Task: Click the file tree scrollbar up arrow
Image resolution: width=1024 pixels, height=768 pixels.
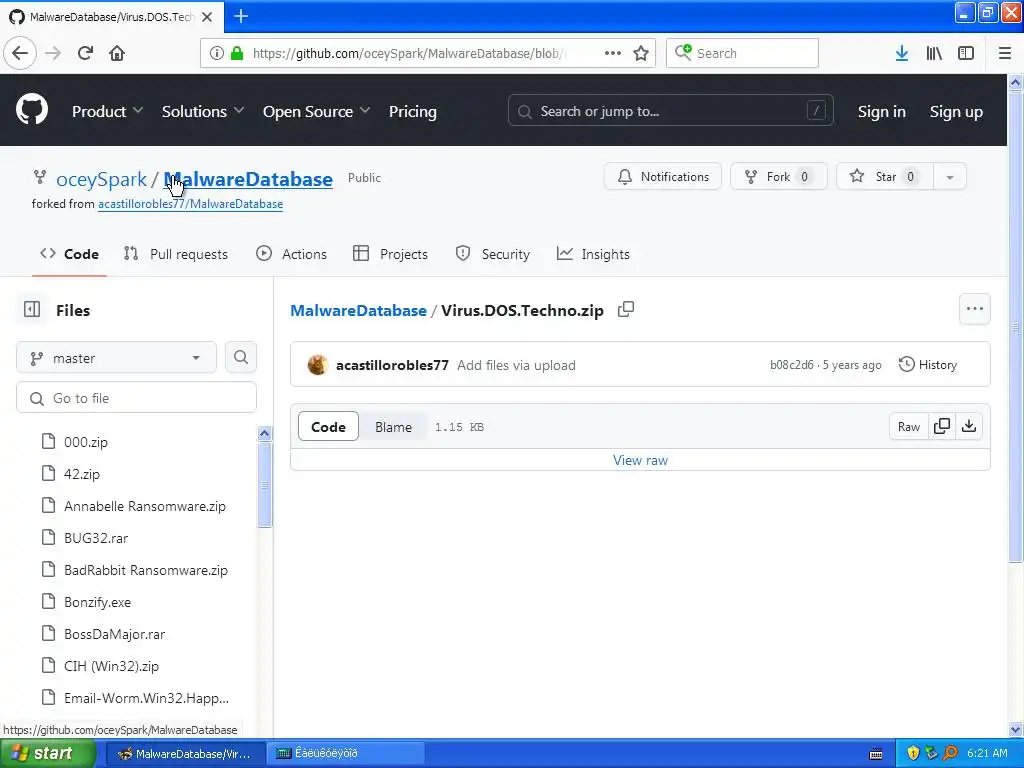Action: coord(264,433)
